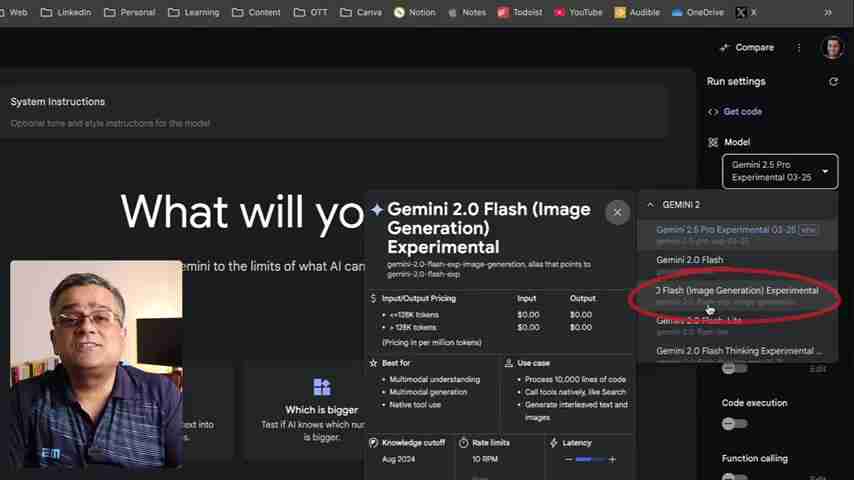Click the 'Native tool use' bullet
This screenshot has width=854, height=480.
pyautogui.click(x=415, y=405)
